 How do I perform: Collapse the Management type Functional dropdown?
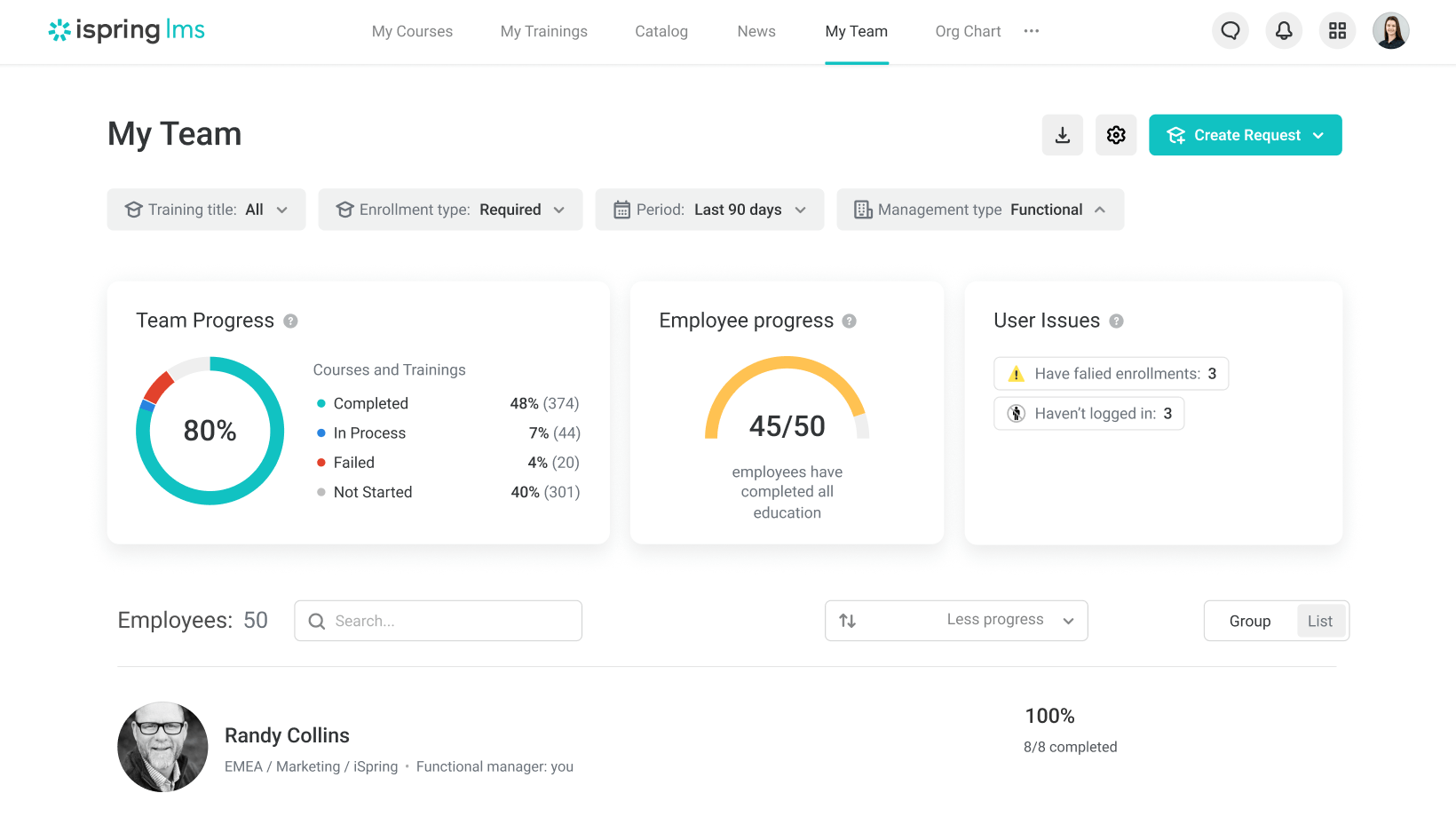point(981,210)
